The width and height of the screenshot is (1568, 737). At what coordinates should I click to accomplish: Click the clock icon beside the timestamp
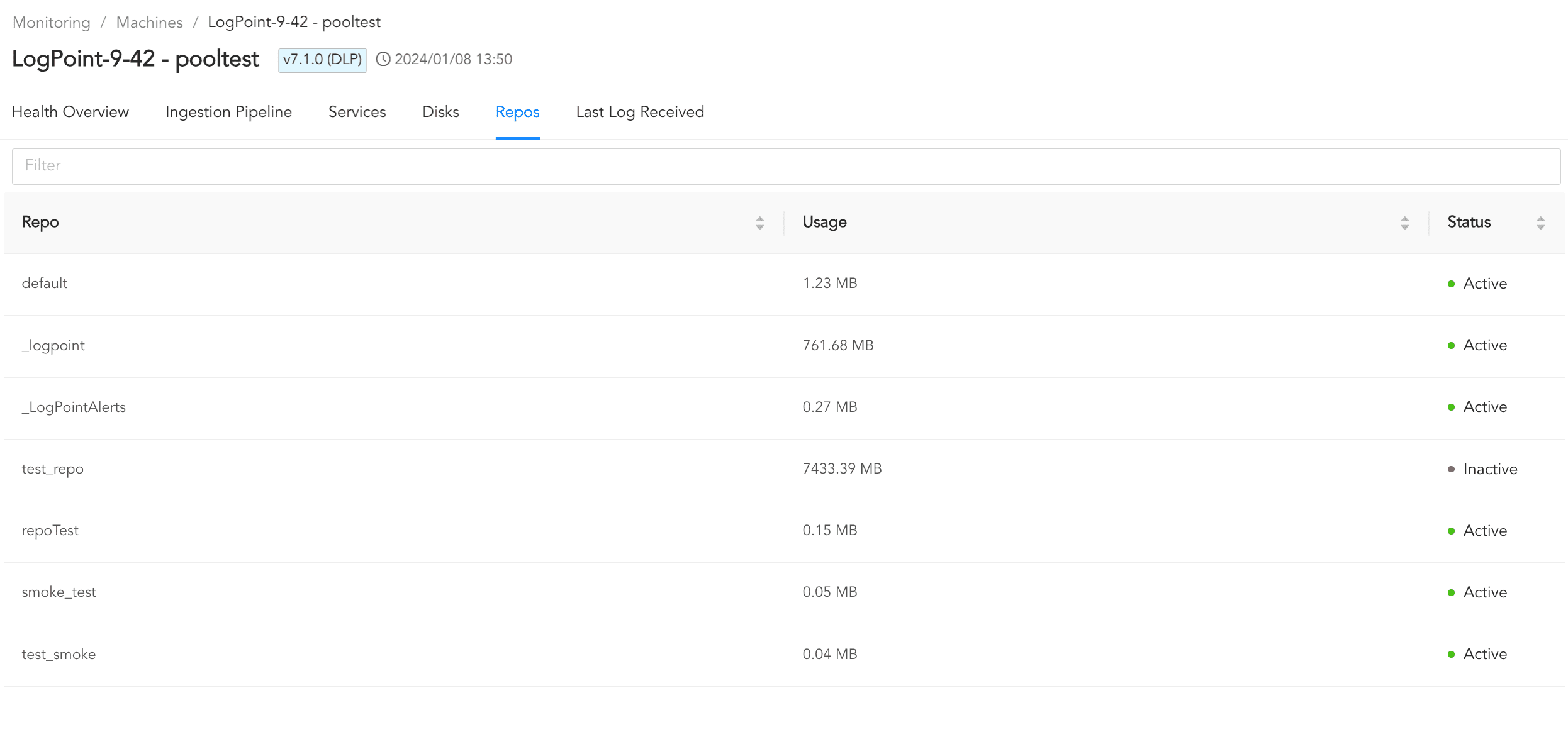point(383,59)
